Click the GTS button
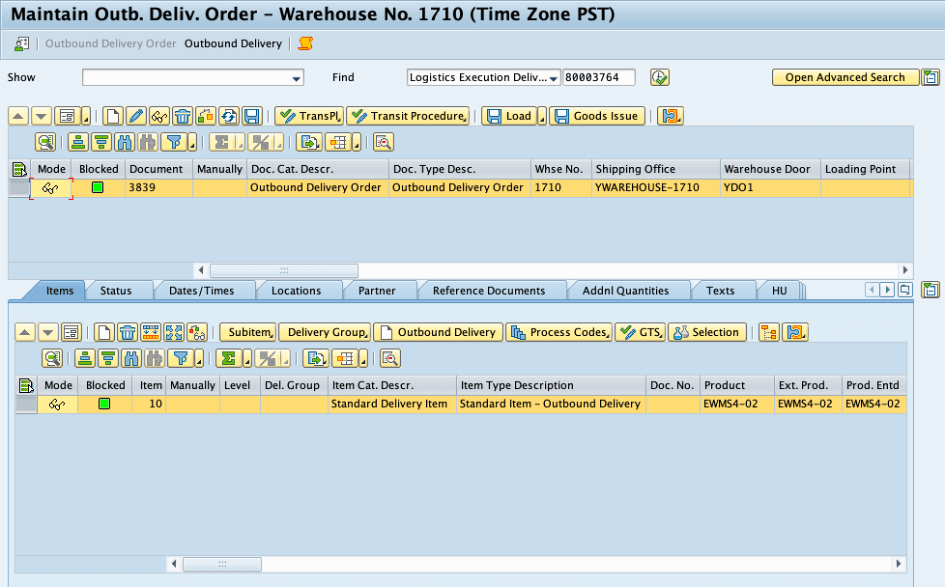 coord(640,332)
